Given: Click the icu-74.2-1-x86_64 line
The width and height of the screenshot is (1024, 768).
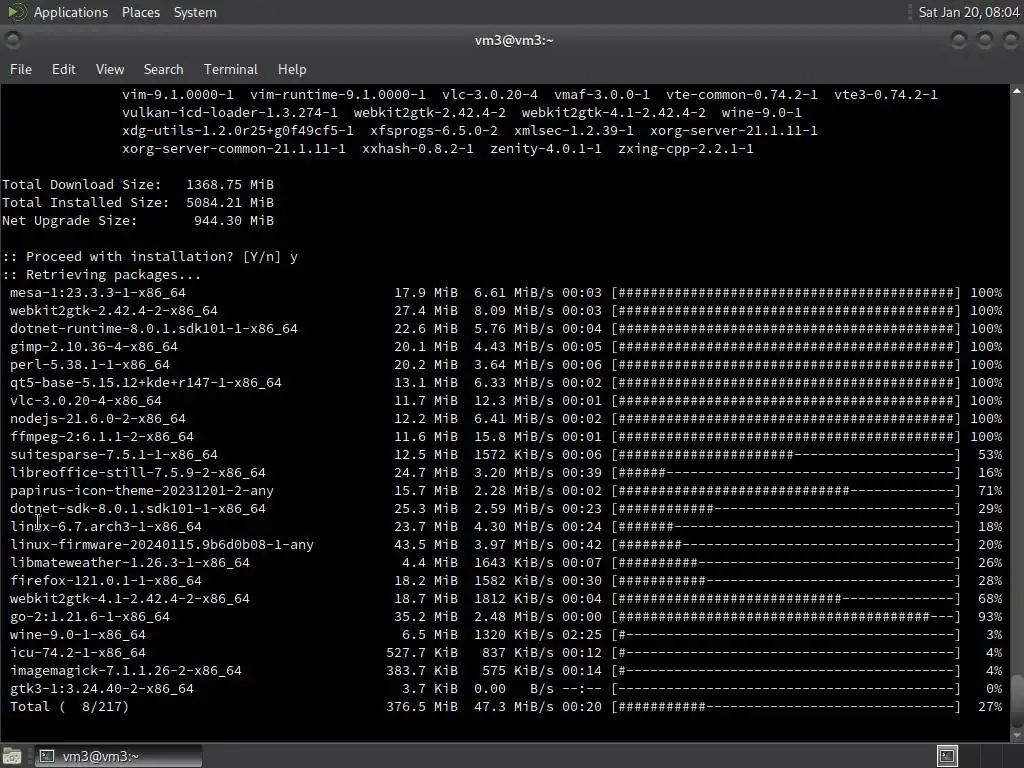Looking at the screenshot, I should click(506, 652).
